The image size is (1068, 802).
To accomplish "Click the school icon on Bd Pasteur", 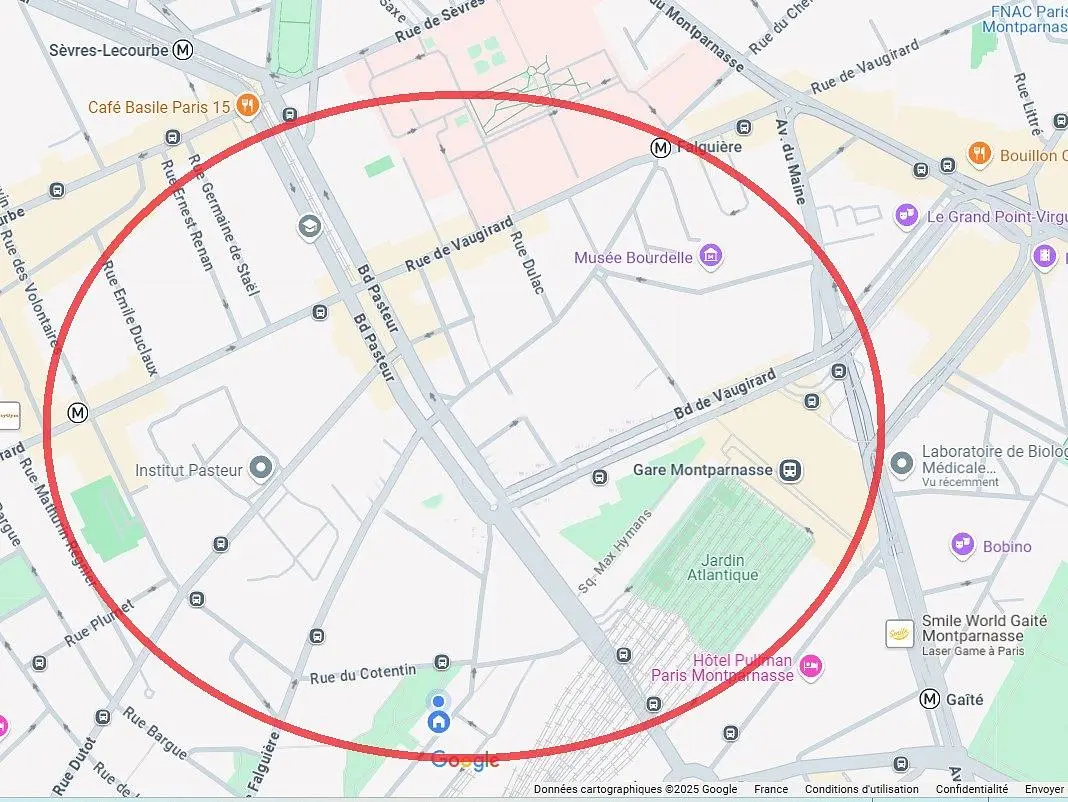I will coord(310,226).
